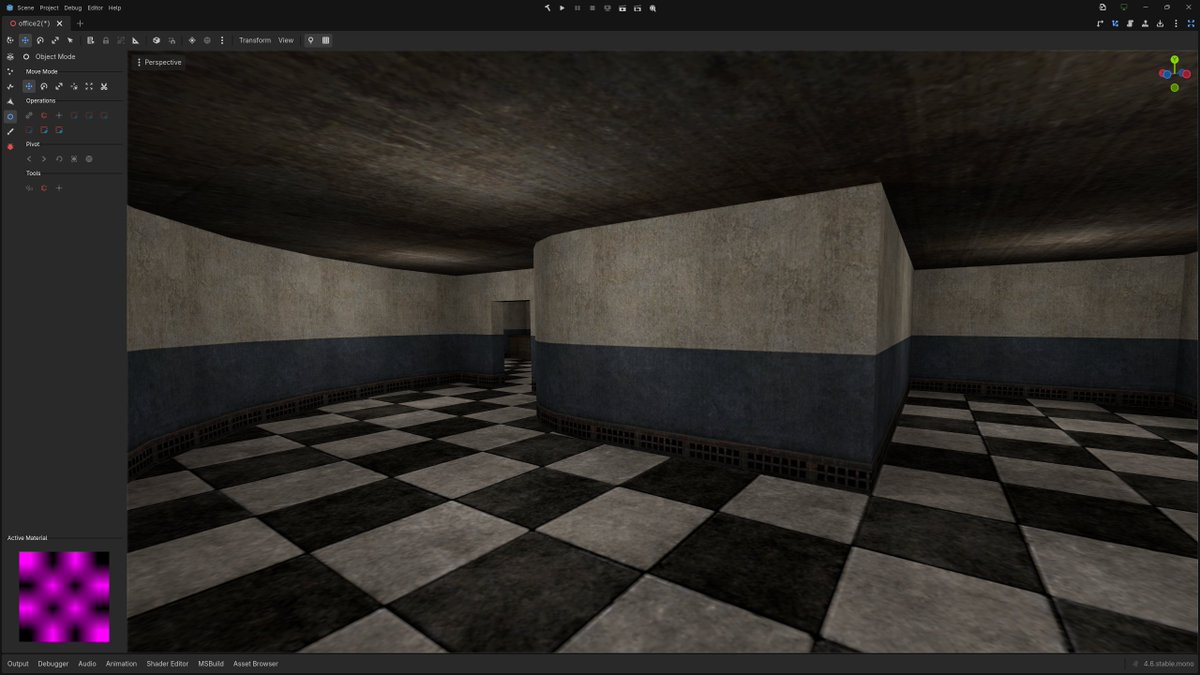Toggle the sun preview icon
The image size is (1200, 675).
(x=192, y=40)
